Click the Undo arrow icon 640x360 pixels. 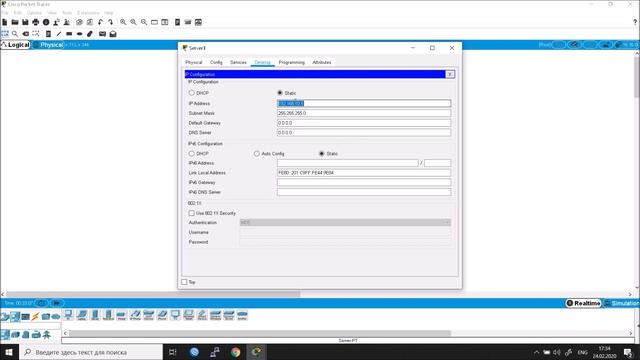[x=100, y=22]
